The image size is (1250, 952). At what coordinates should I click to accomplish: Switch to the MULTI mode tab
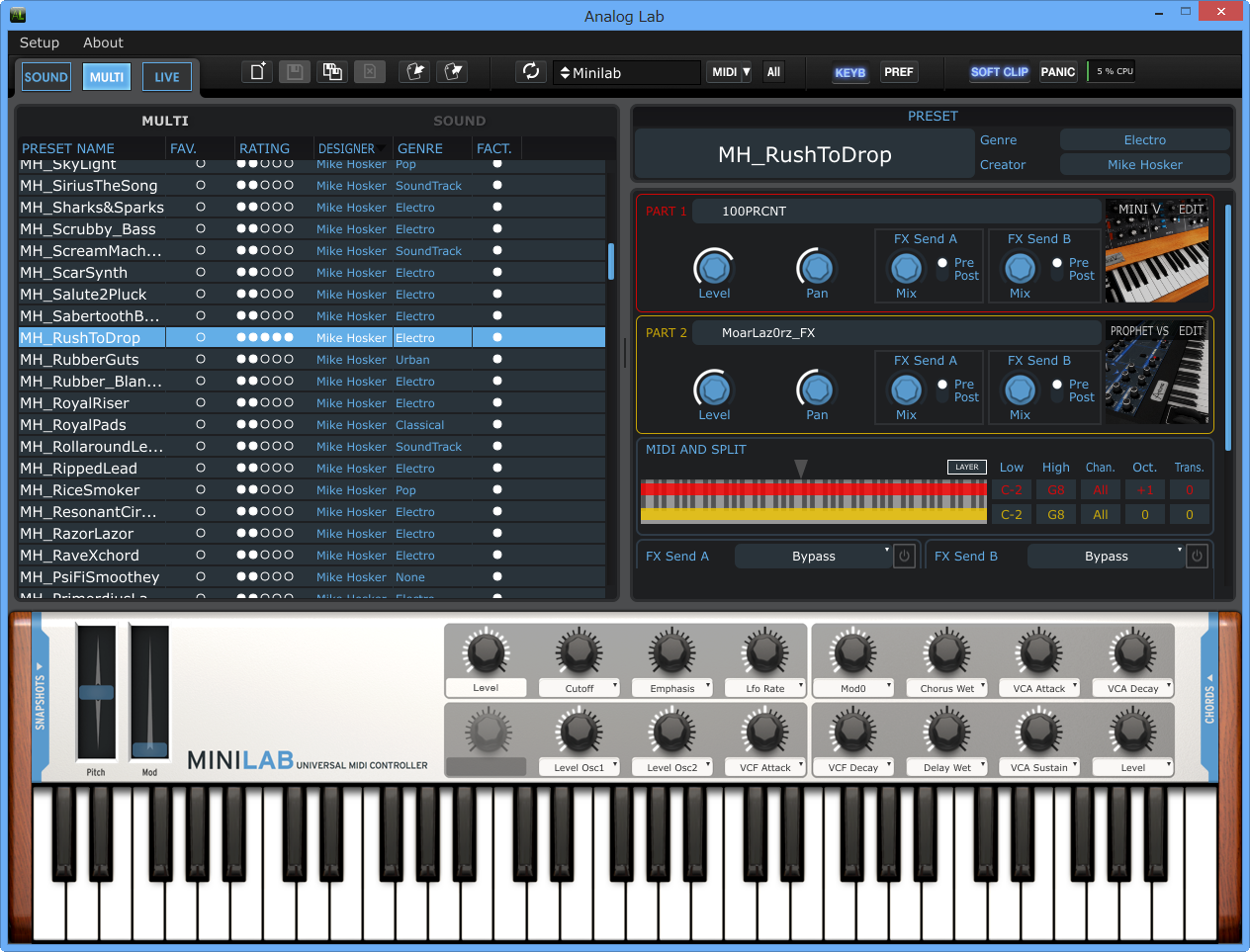coord(107,77)
